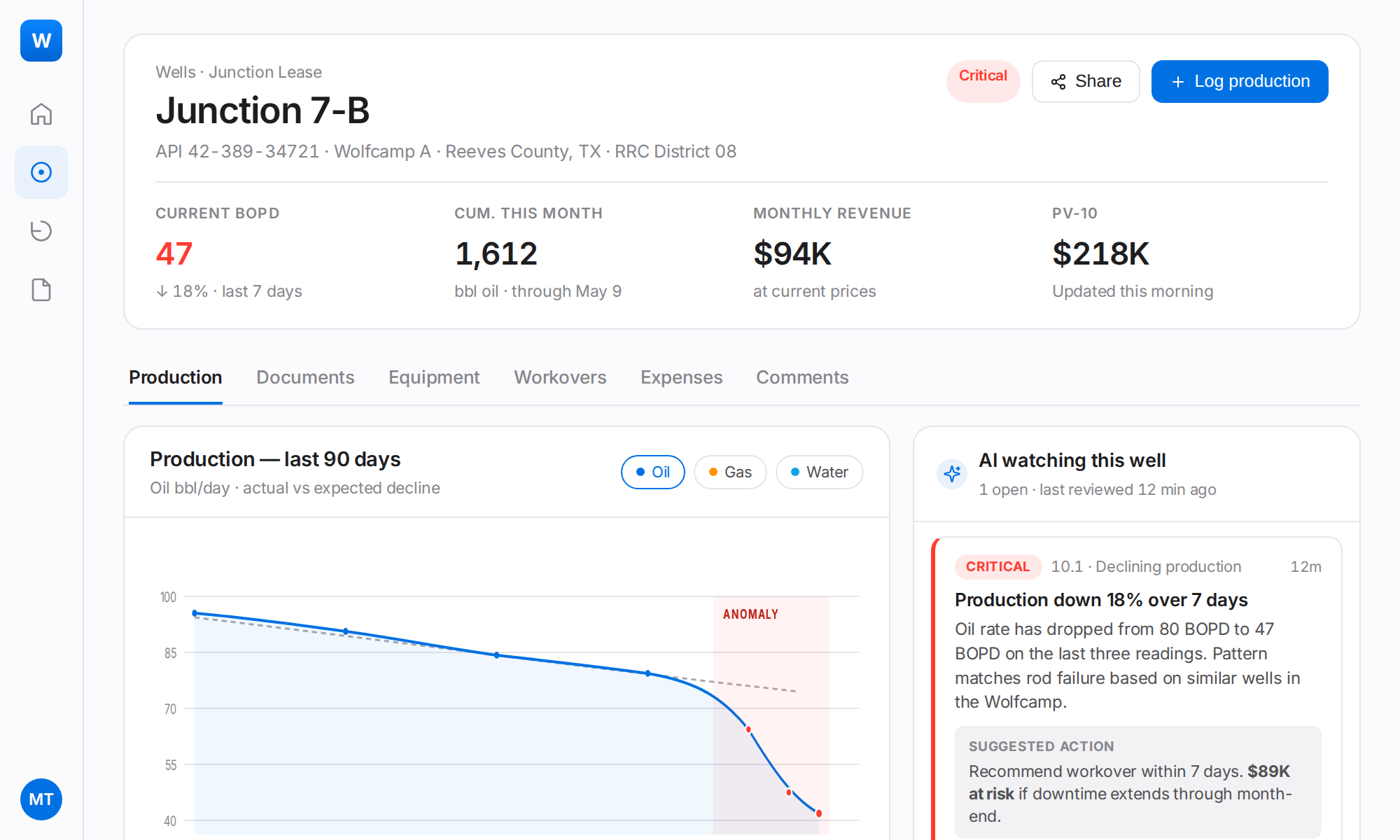
Task: Open the MT user avatar
Action: (41, 799)
